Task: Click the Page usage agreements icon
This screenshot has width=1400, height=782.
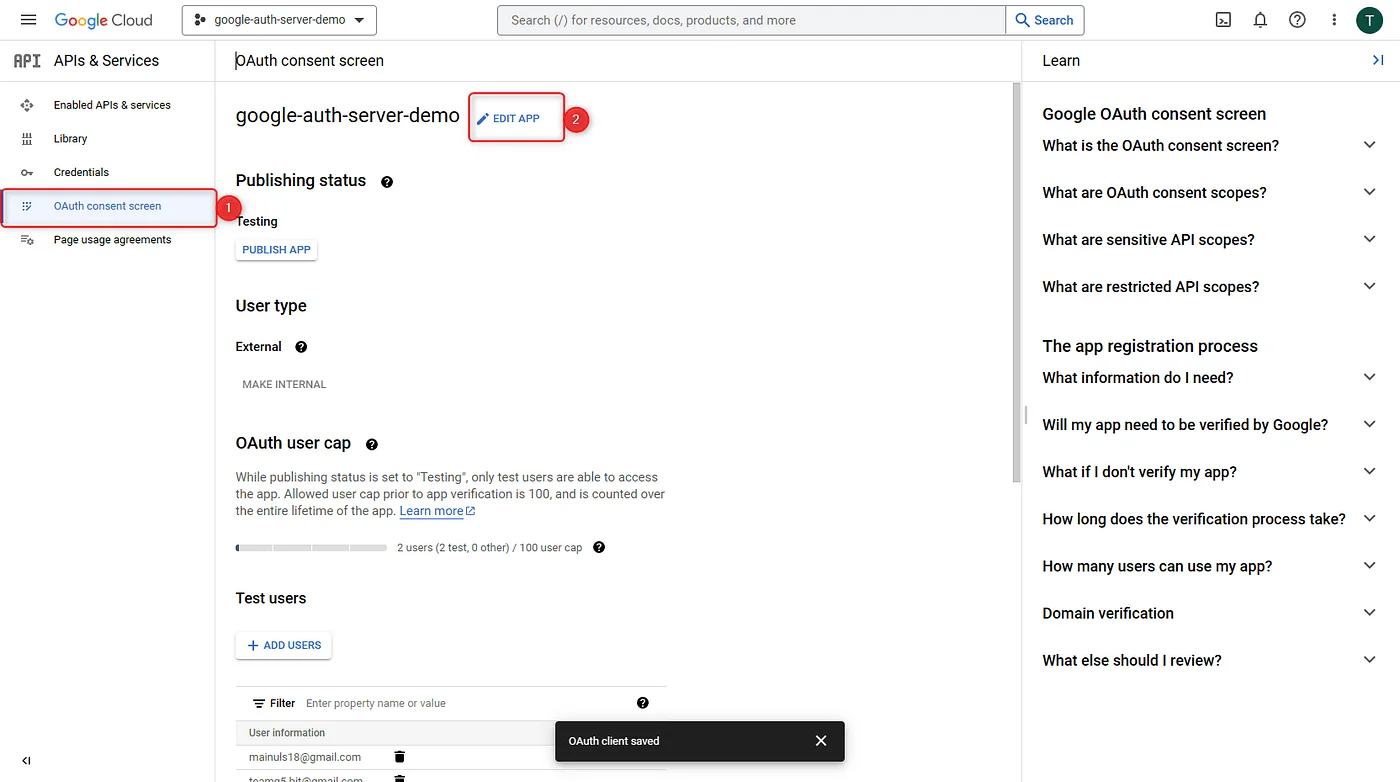Action: click(27, 240)
